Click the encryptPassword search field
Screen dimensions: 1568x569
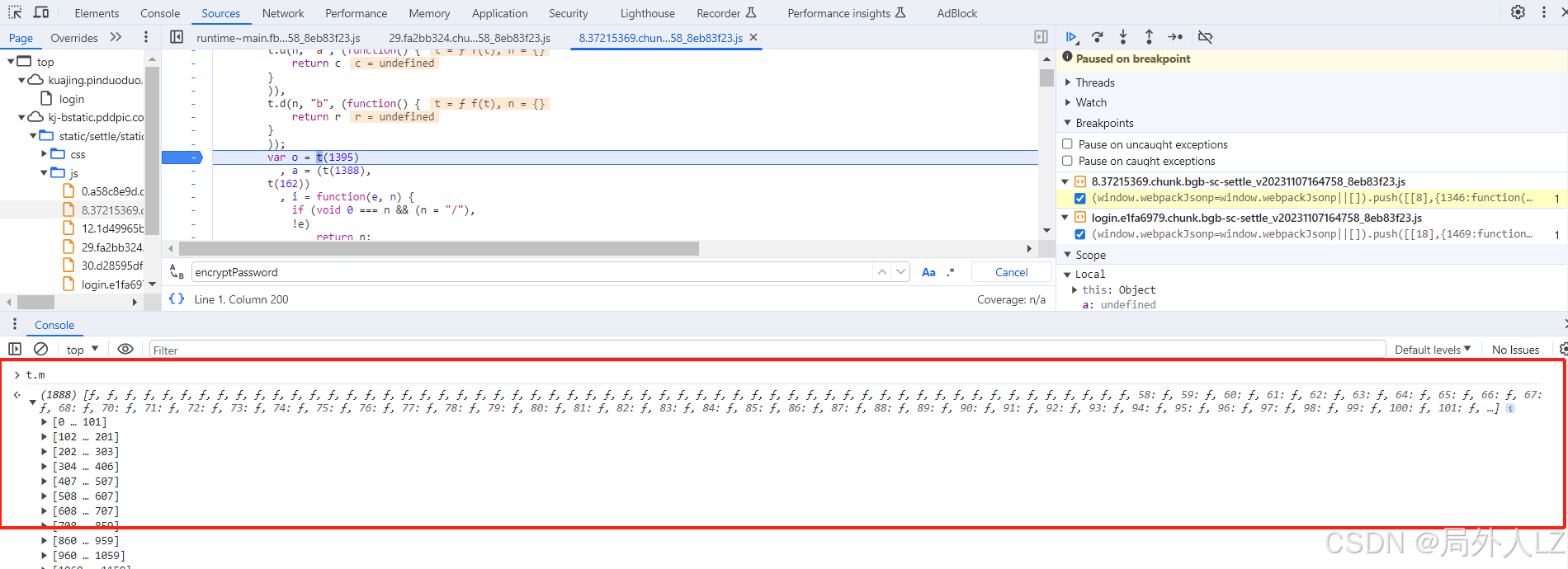pyautogui.click(x=531, y=272)
